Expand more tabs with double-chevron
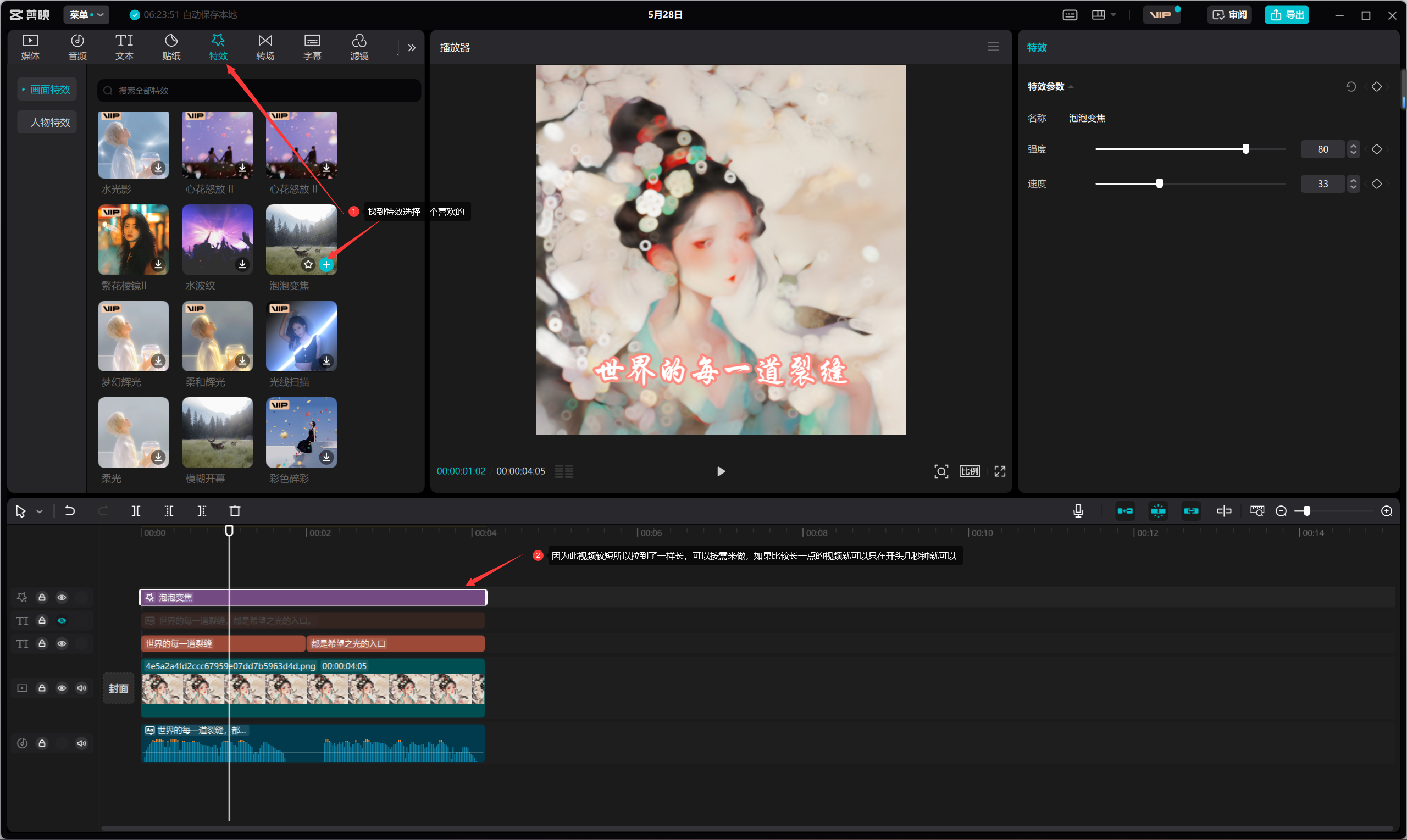Viewport: 1407px width, 840px height. click(x=412, y=48)
